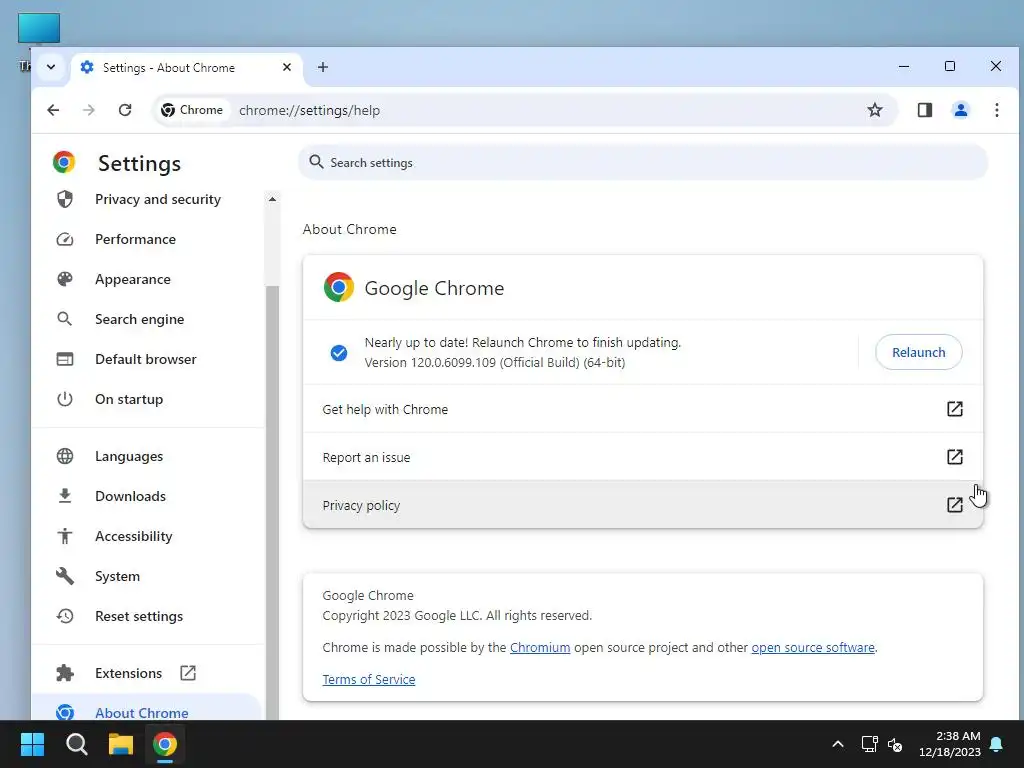
Task: Click the Extensions puzzle piece icon
Action: point(65,673)
